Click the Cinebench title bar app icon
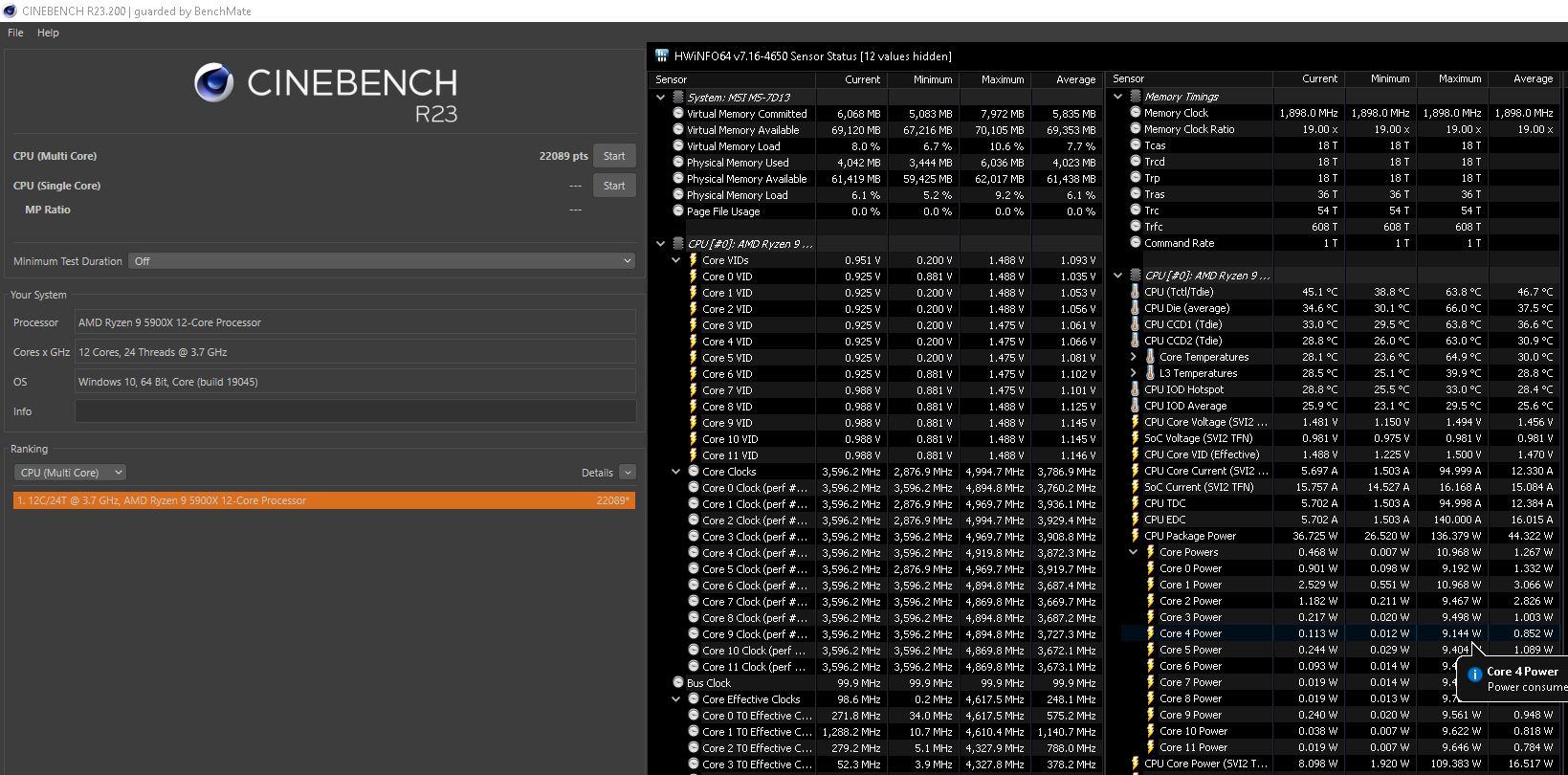The image size is (1568, 775). coord(10,11)
